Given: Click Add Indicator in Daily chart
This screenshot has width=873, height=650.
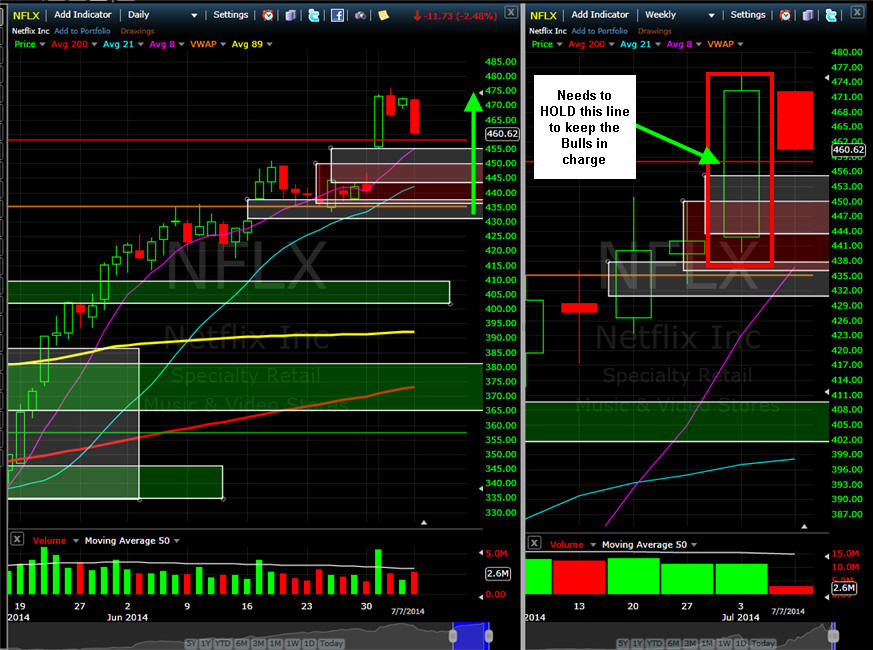Looking at the screenshot, I should pyautogui.click(x=82, y=14).
